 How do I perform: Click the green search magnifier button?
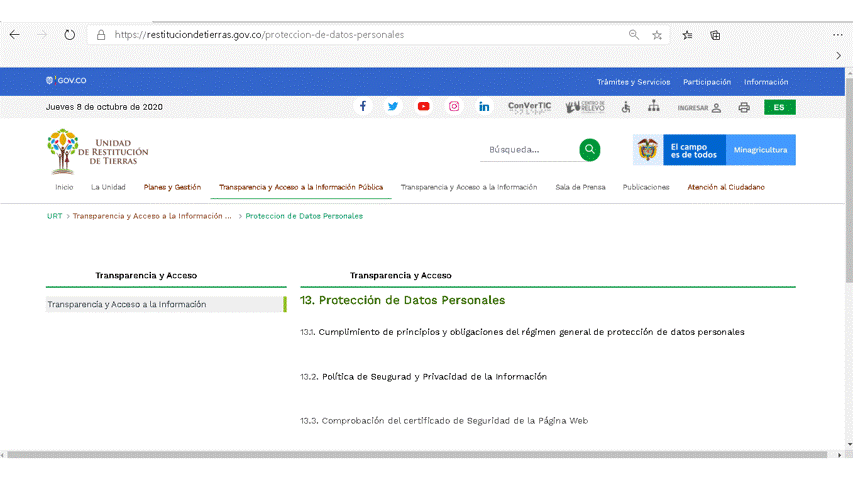pyautogui.click(x=590, y=150)
